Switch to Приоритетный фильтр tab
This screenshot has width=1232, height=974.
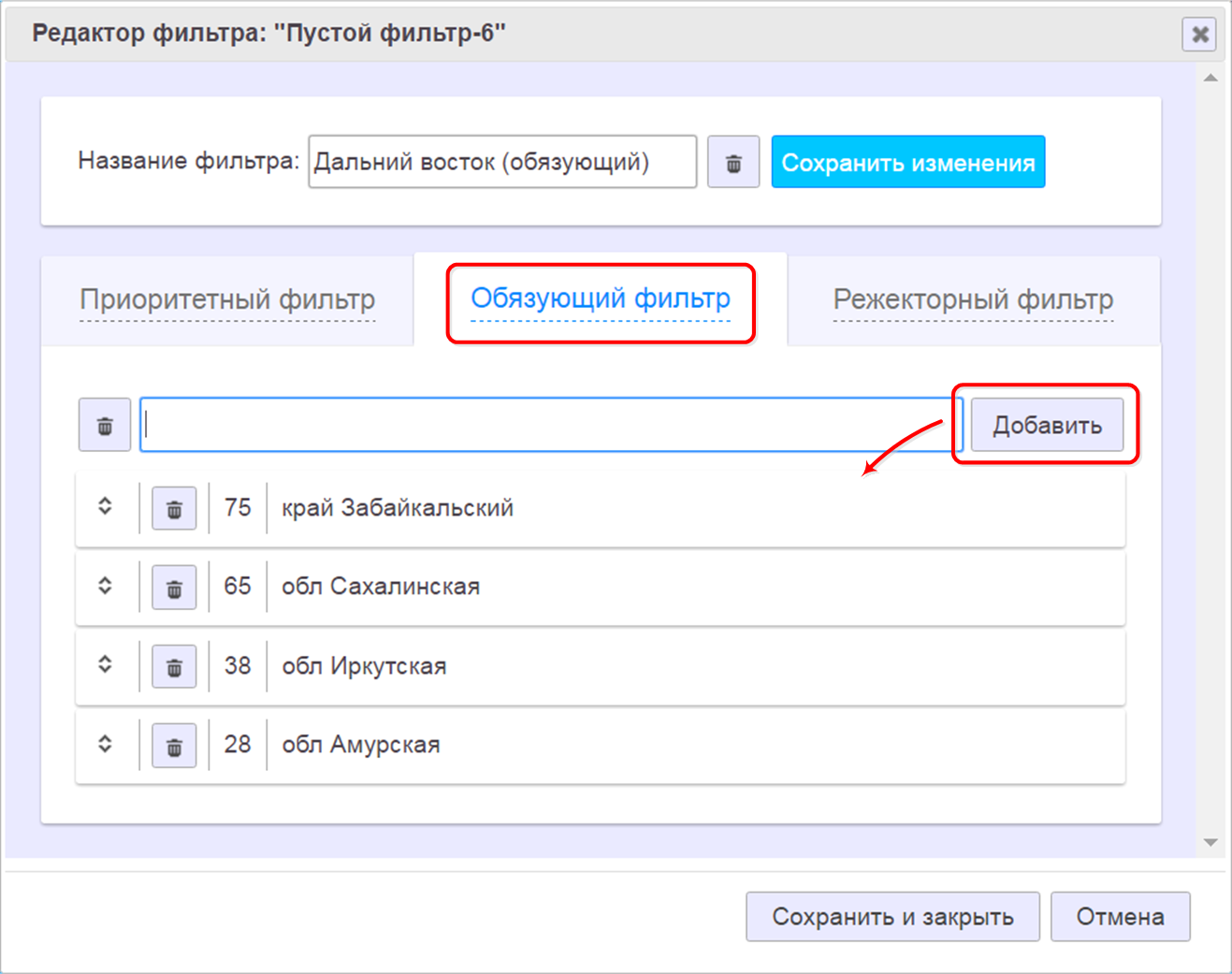click(x=227, y=300)
